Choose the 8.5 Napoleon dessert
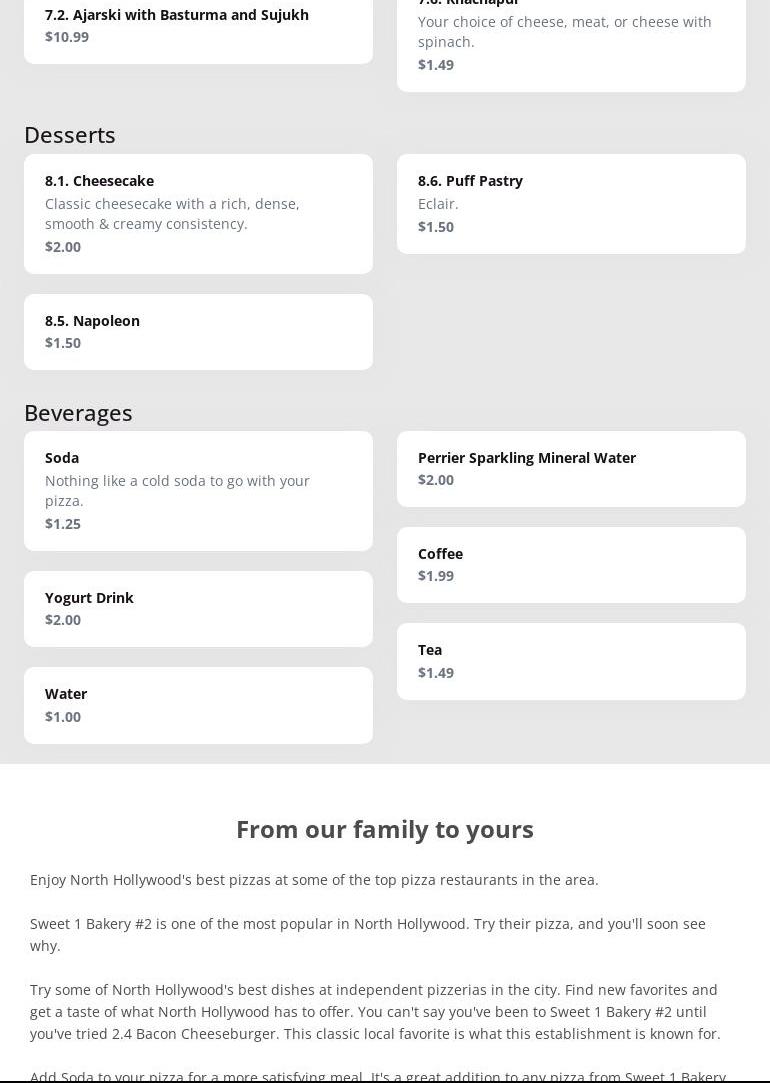Screen dimensions: 770x1083 point(198,331)
